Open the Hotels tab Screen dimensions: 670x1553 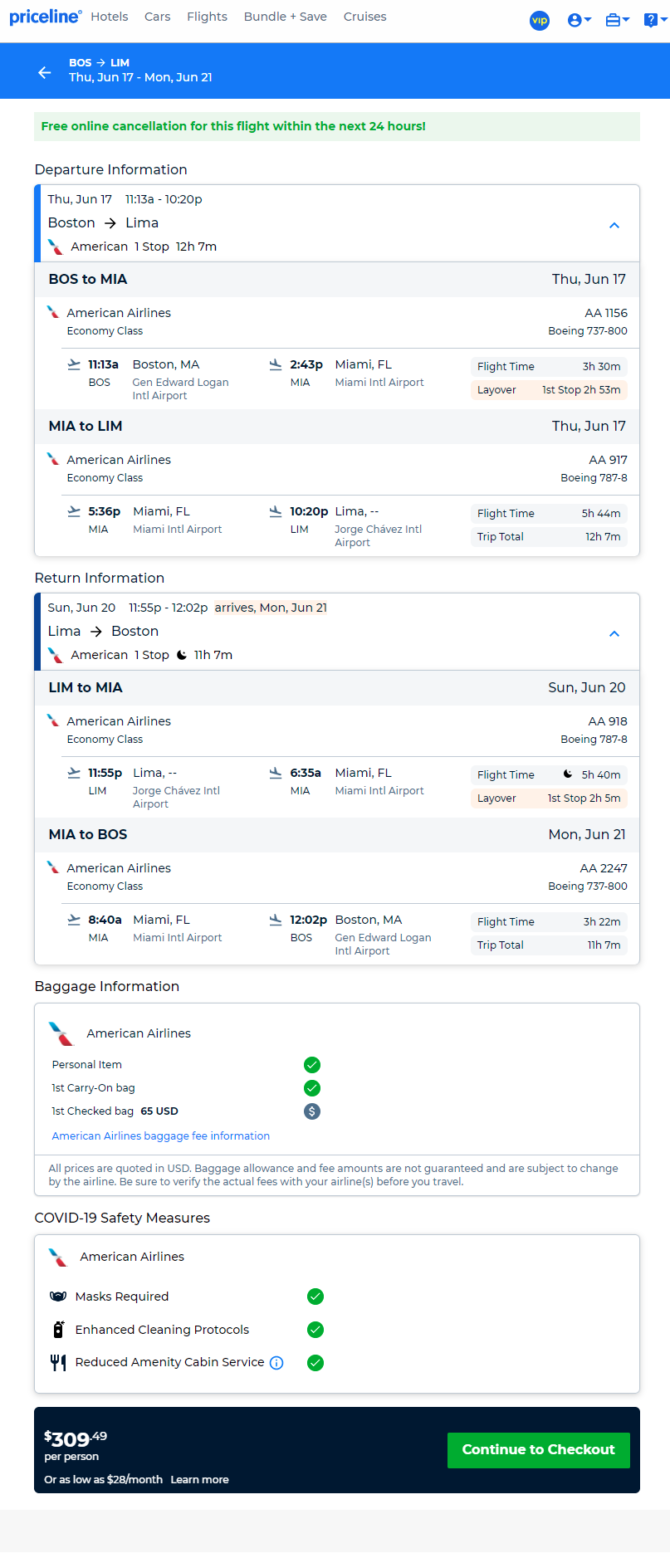[110, 17]
